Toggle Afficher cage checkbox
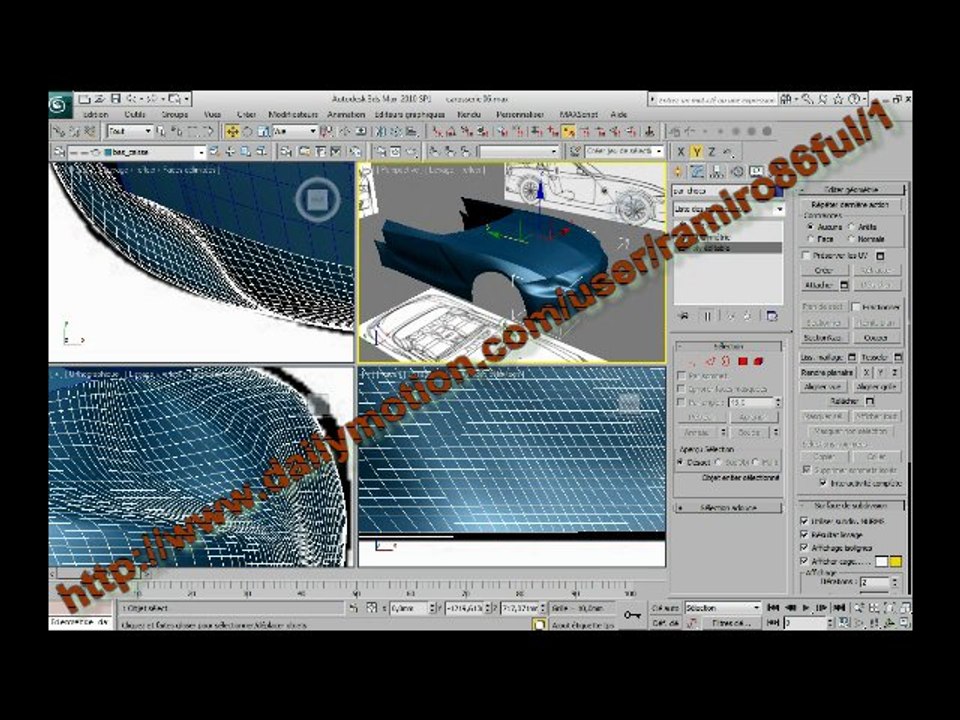Screen dimensions: 960x720 pyautogui.click(x=804, y=561)
